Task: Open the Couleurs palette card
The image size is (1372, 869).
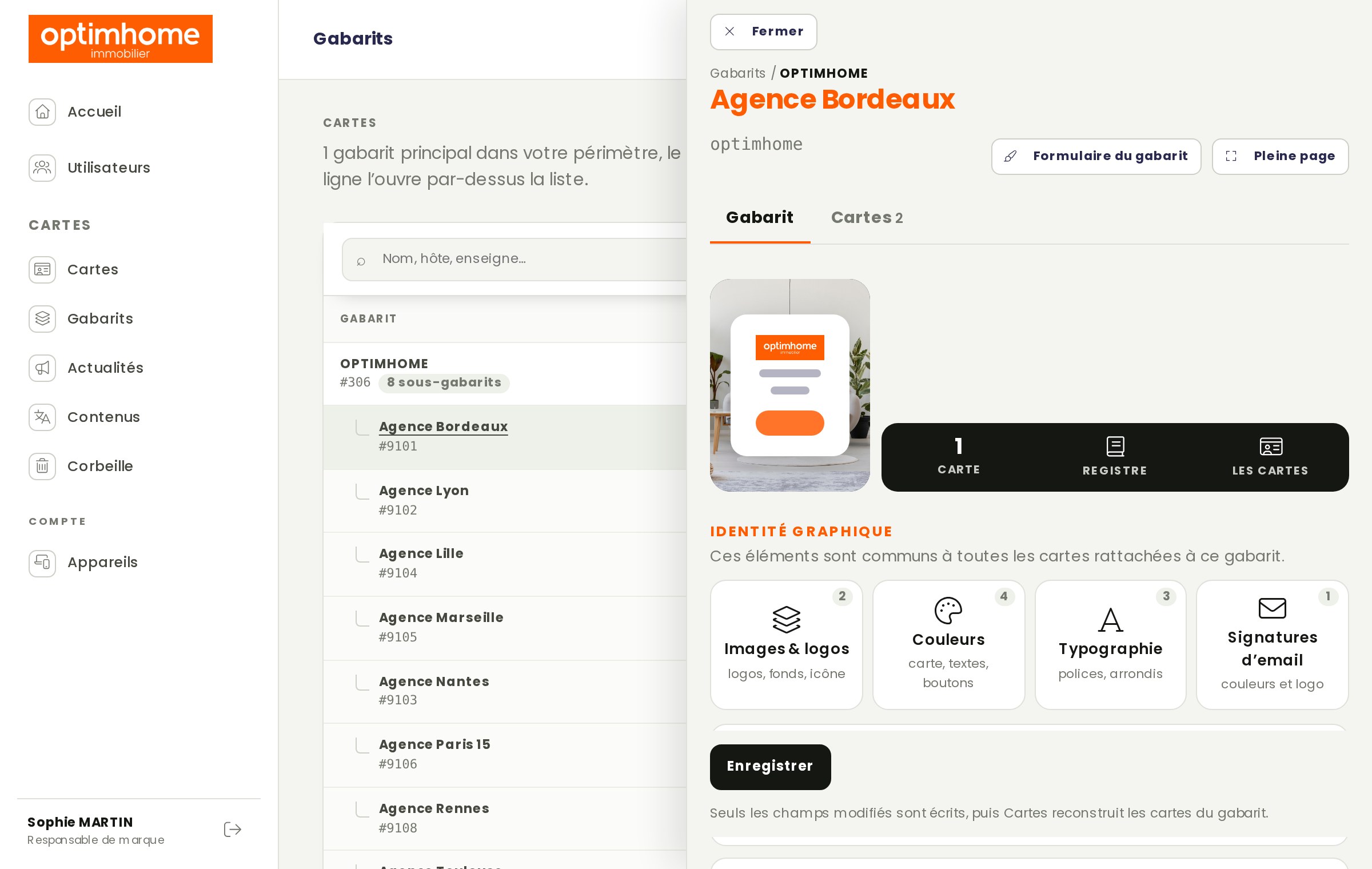Action: point(948,645)
